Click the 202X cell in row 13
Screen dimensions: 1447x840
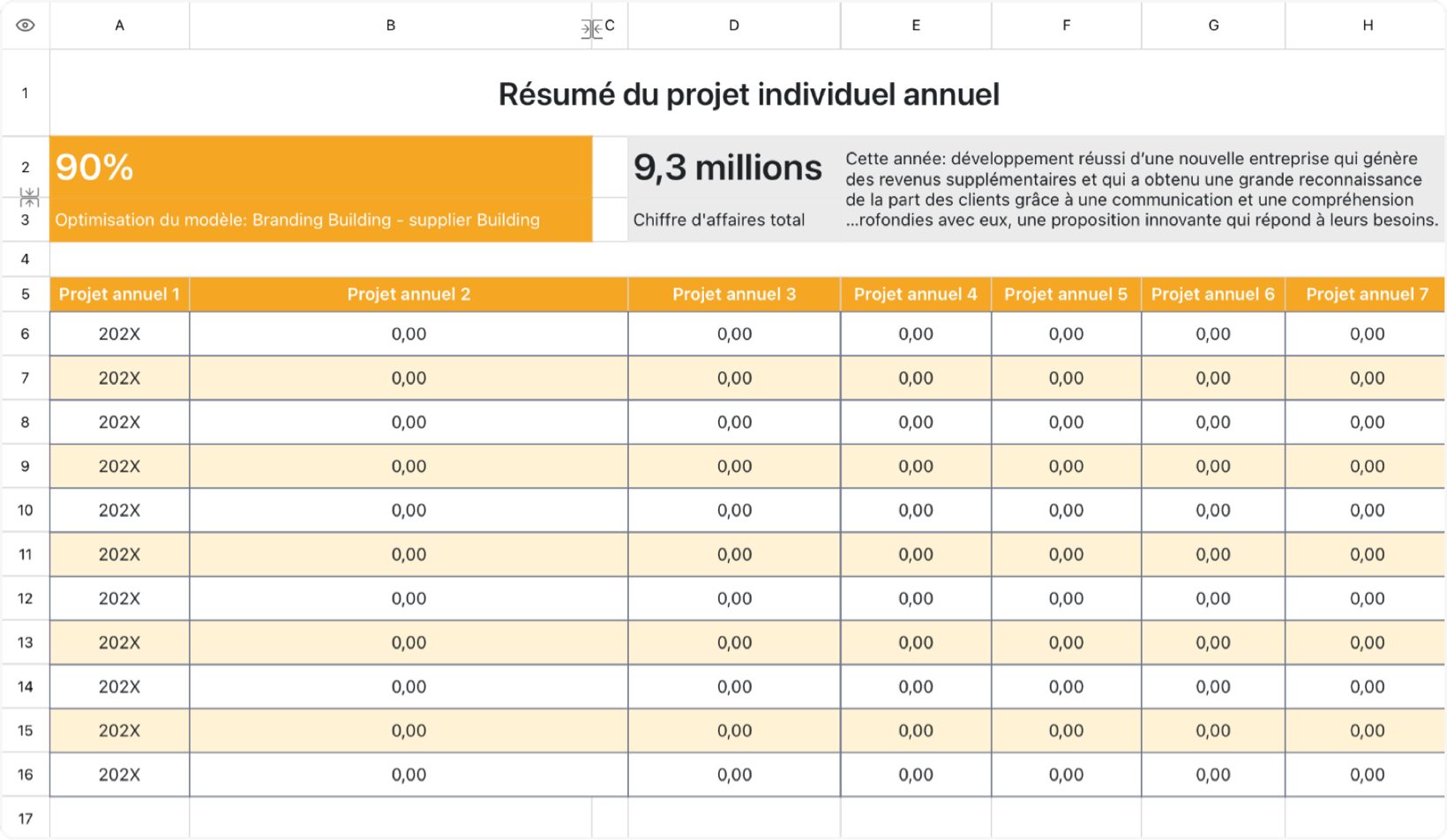click(119, 643)
